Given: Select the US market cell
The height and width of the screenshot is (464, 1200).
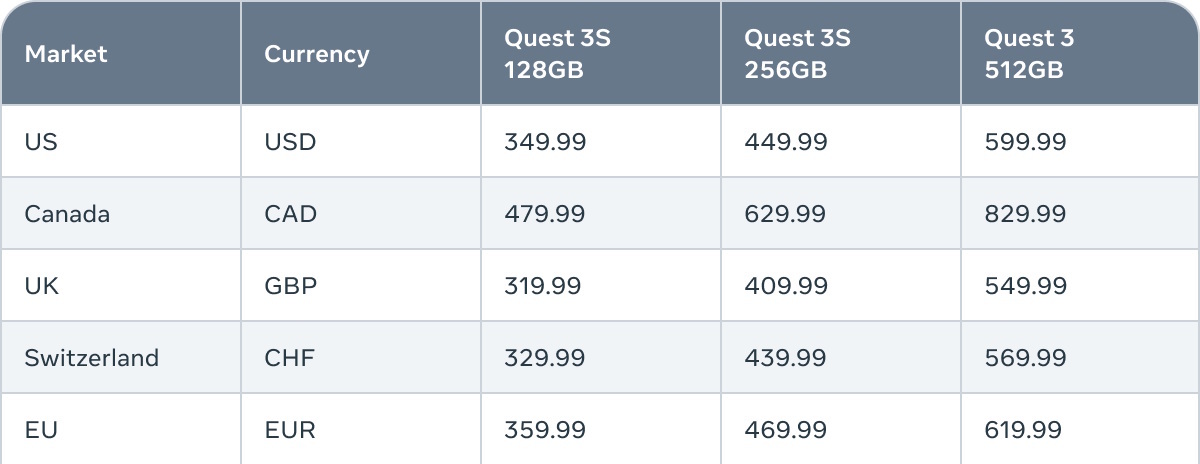Looking at the screenshot, I should pos(41,142).
